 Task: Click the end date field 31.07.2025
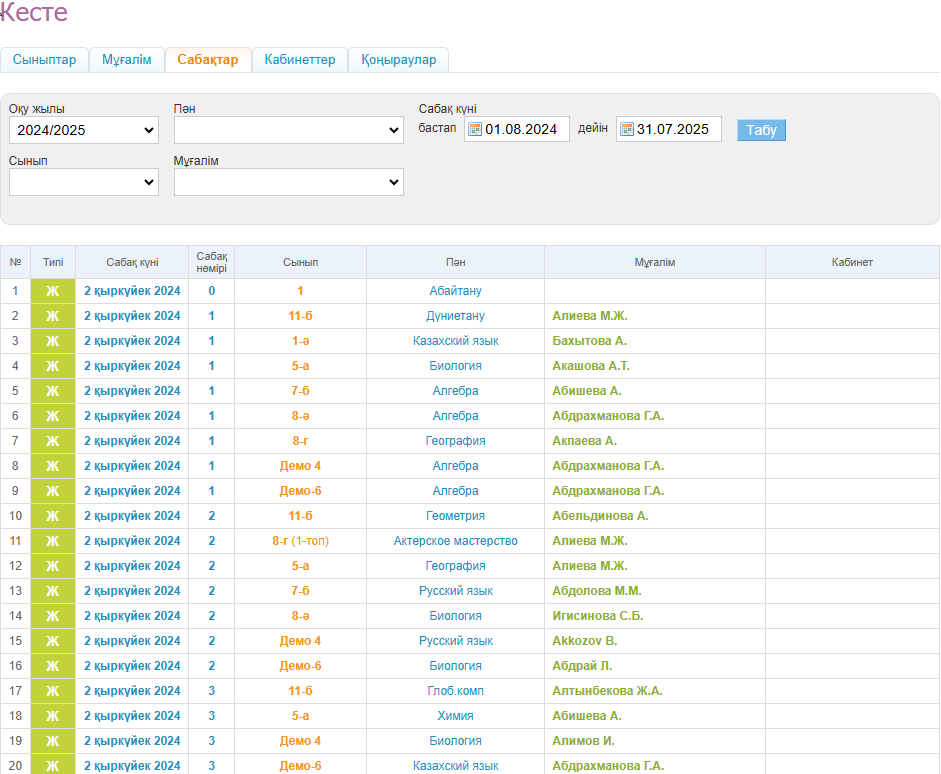pyautogui.click(x=675, y=130)
